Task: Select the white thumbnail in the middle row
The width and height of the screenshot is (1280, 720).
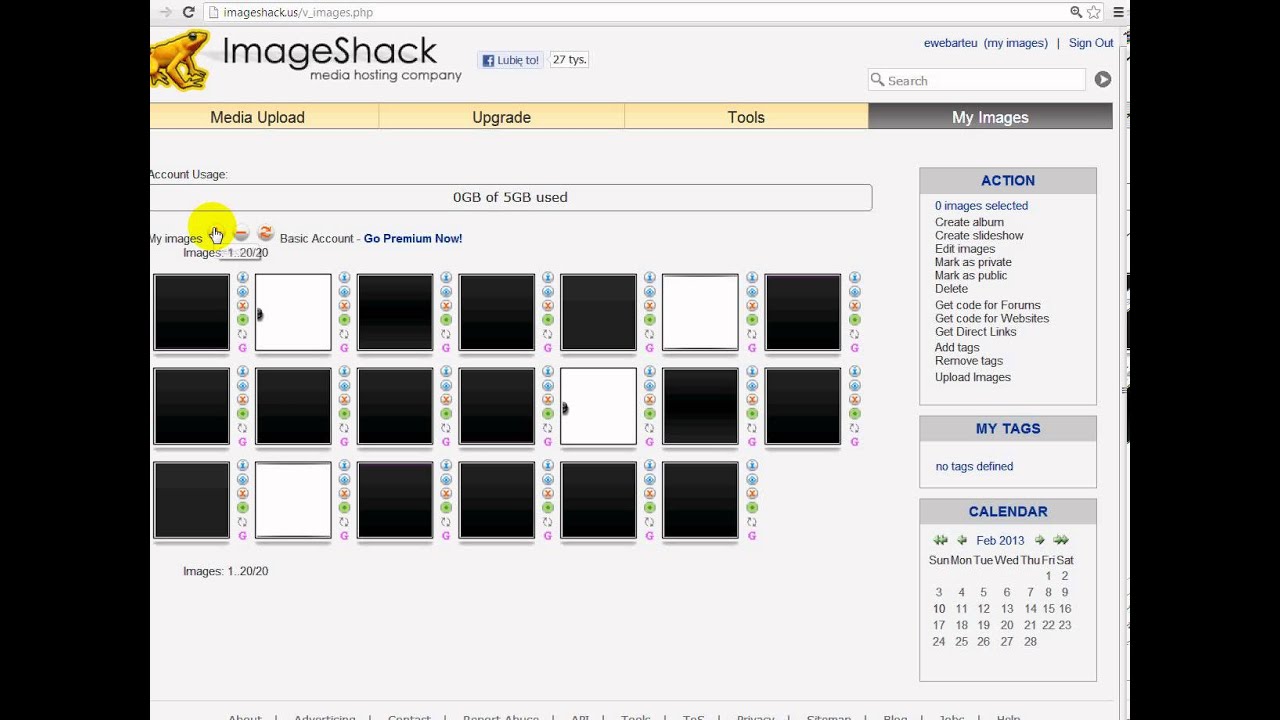Action: 598,406
